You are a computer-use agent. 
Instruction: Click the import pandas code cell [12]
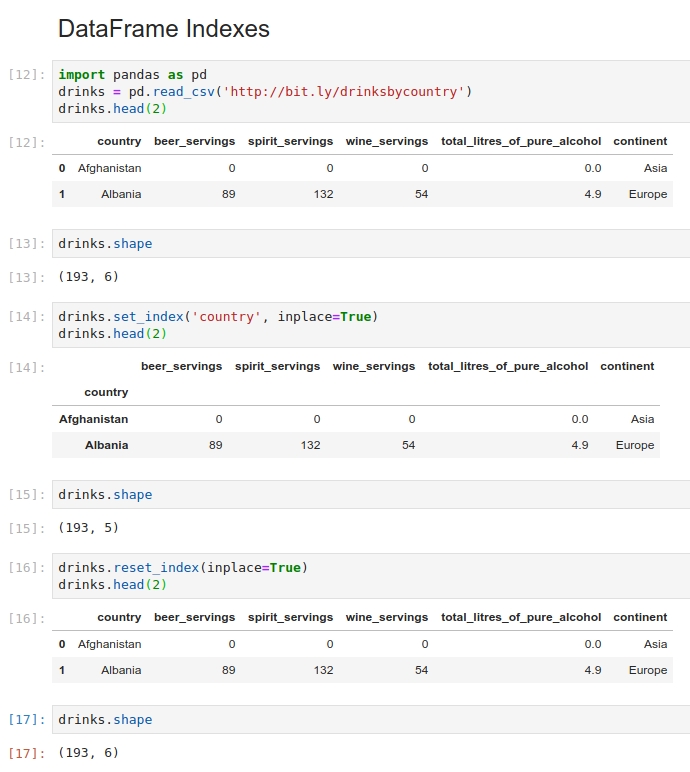click(x=371, y=92)
